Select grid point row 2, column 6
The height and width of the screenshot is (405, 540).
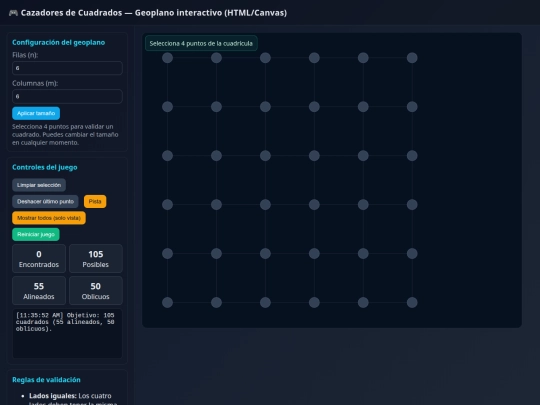point(412,107)
